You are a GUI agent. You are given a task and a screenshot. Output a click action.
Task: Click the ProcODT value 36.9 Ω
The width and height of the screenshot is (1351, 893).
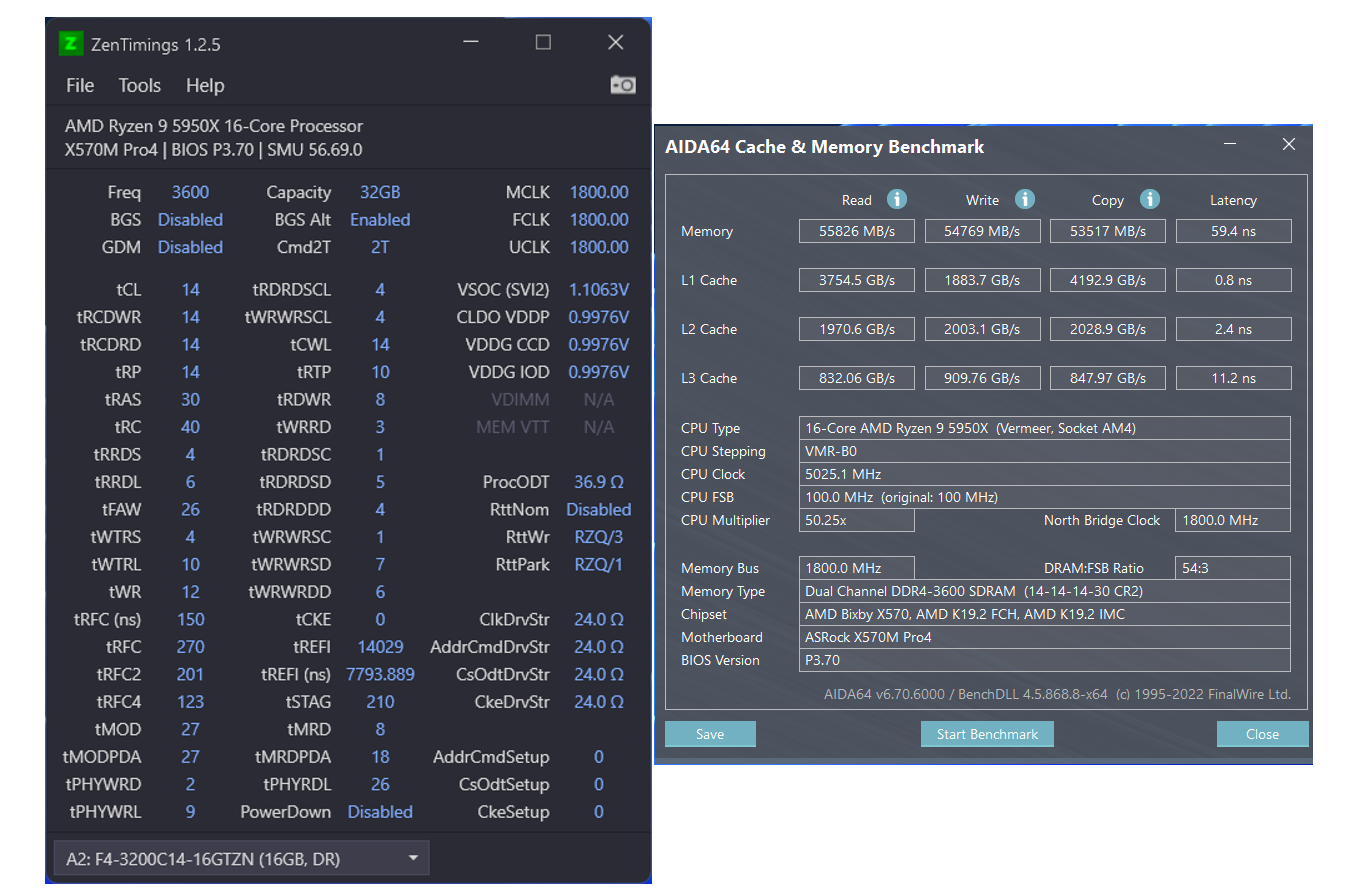point(599,482)
